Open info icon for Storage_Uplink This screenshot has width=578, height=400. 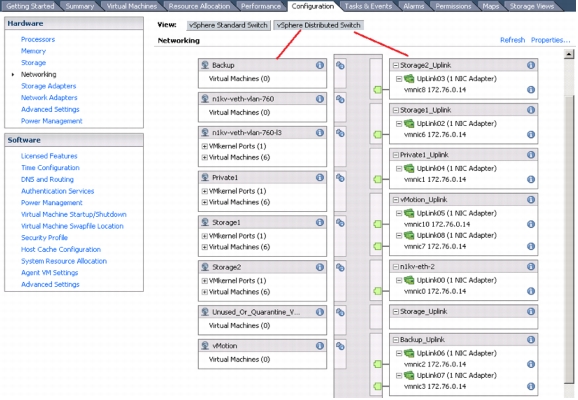pyautogui.click(x=531, y=312)
